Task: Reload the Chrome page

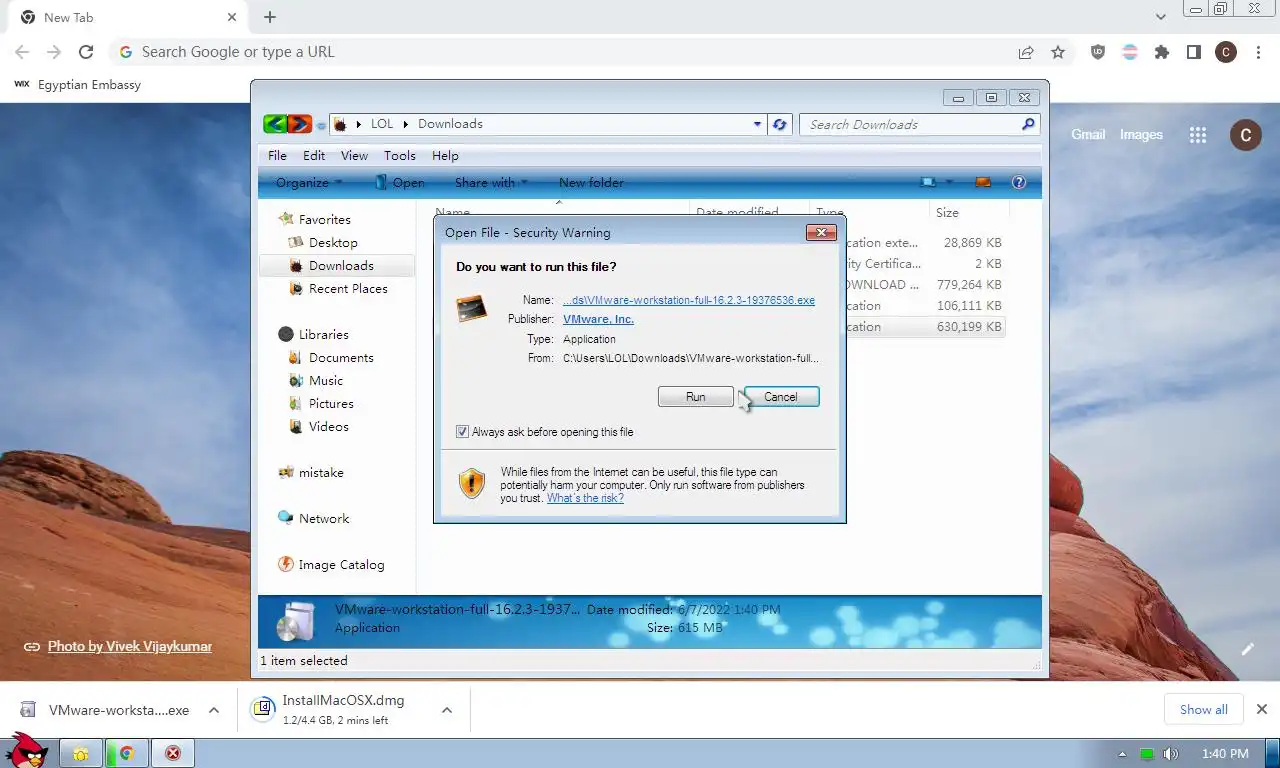Action: (86, 52)
